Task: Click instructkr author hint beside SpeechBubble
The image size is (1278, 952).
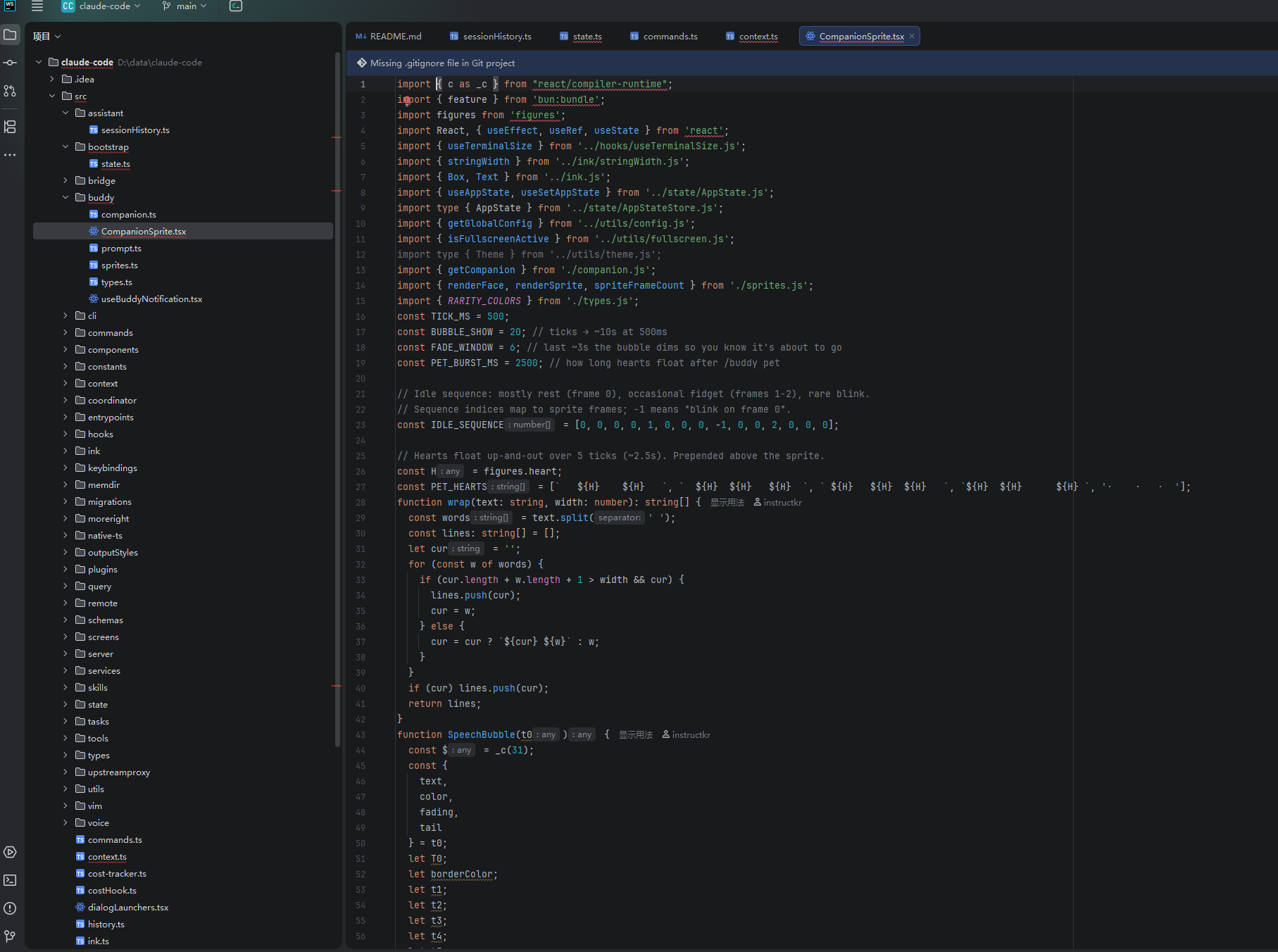Action: [x=687, y=735]
